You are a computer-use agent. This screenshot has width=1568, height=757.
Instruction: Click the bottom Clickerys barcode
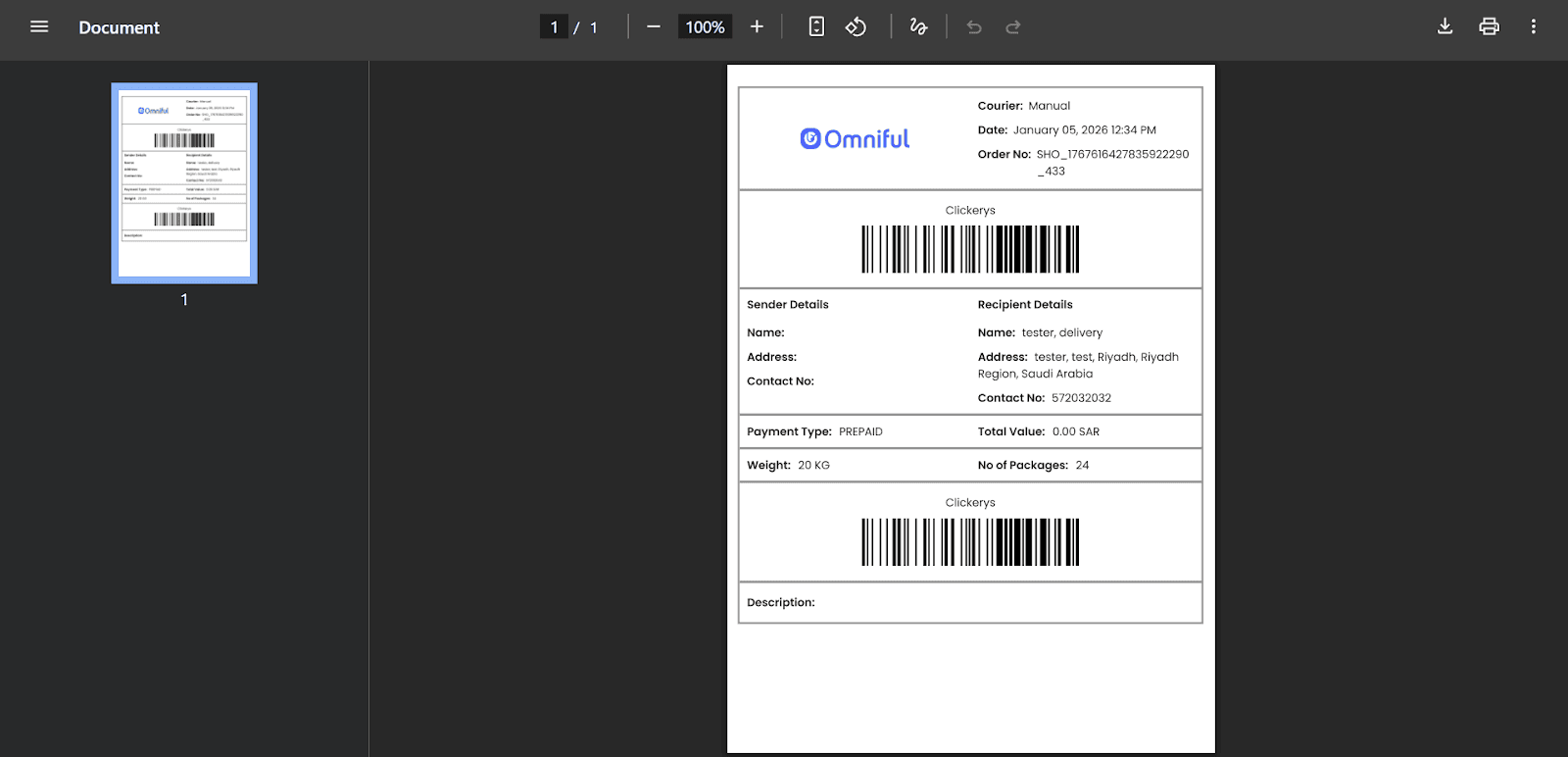click(970, 542)
